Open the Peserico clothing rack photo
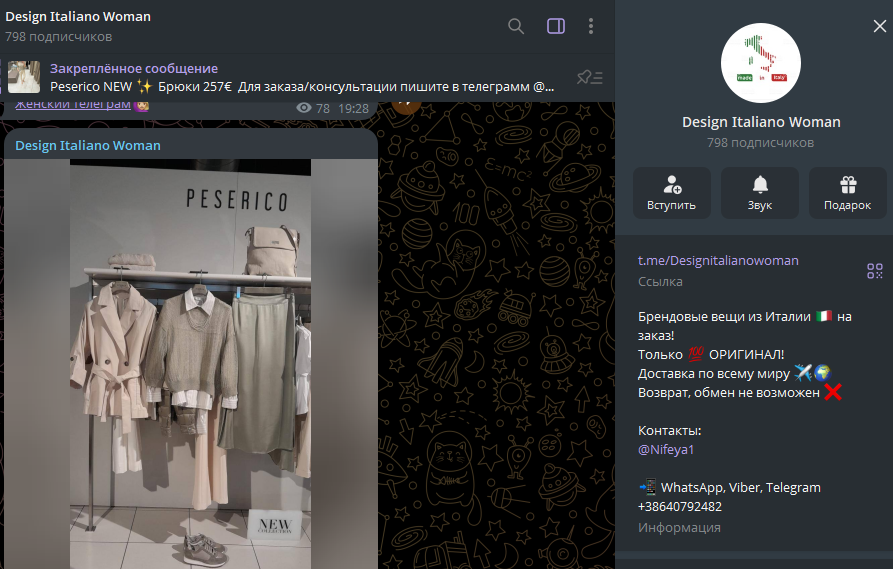The height and width of the screenshot is (569, 893). [191, 364]
